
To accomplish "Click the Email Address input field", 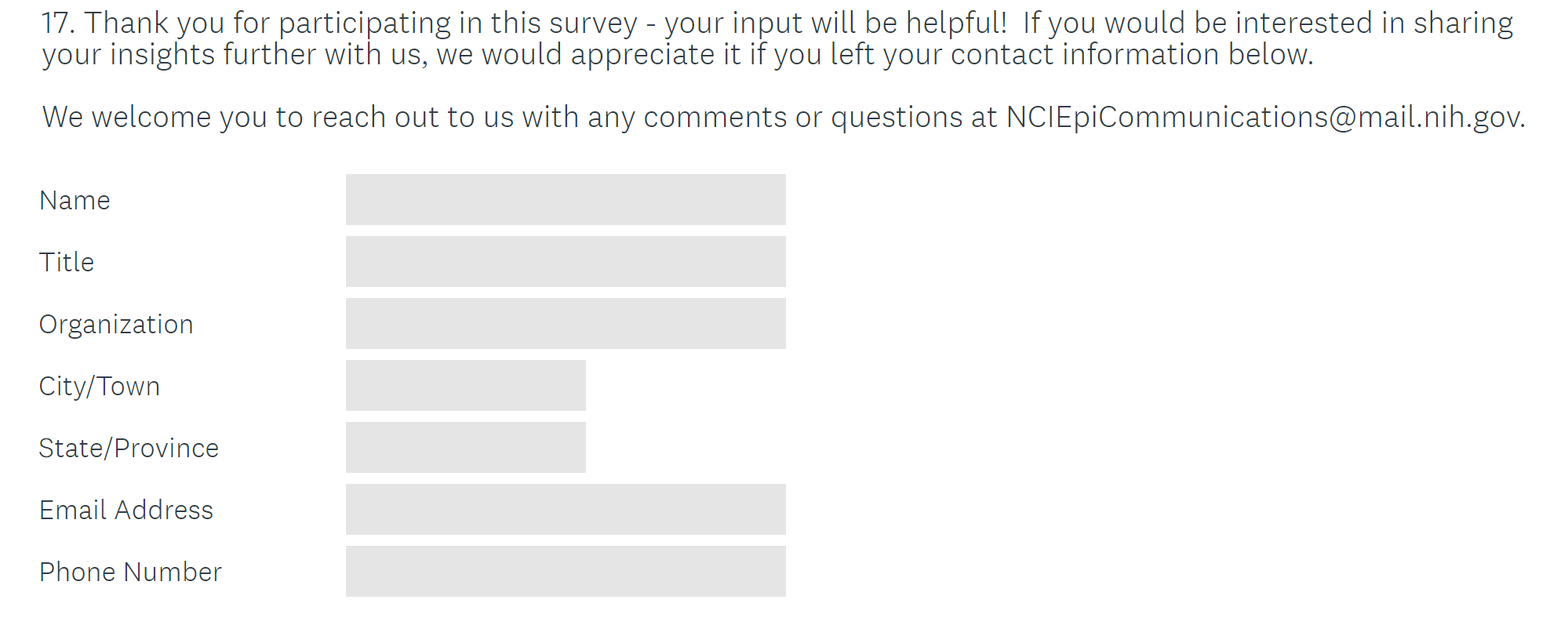I will pos(565,510).
